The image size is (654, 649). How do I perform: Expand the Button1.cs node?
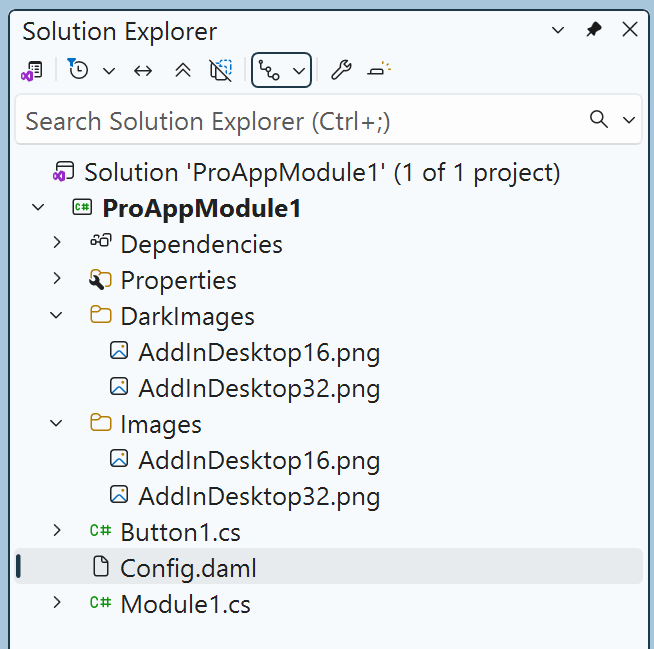[57, 531]
